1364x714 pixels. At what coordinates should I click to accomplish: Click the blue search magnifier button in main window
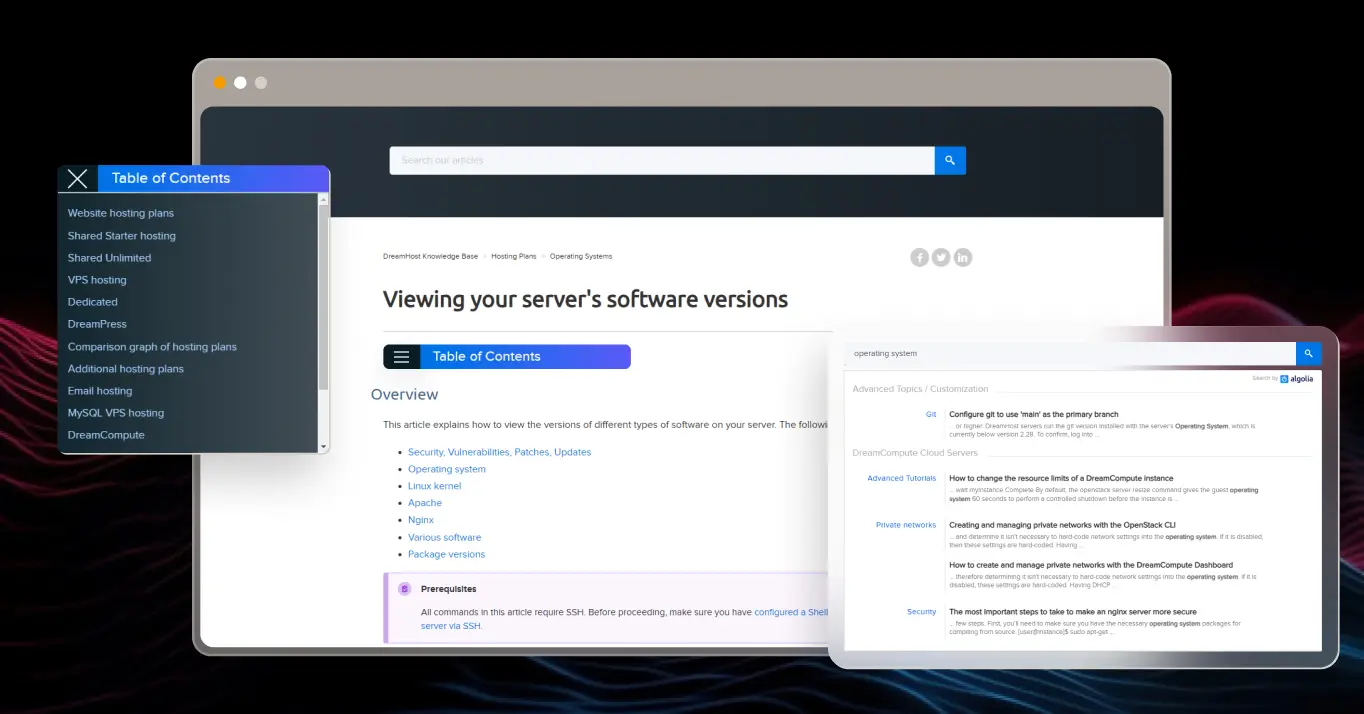point(950,160)
